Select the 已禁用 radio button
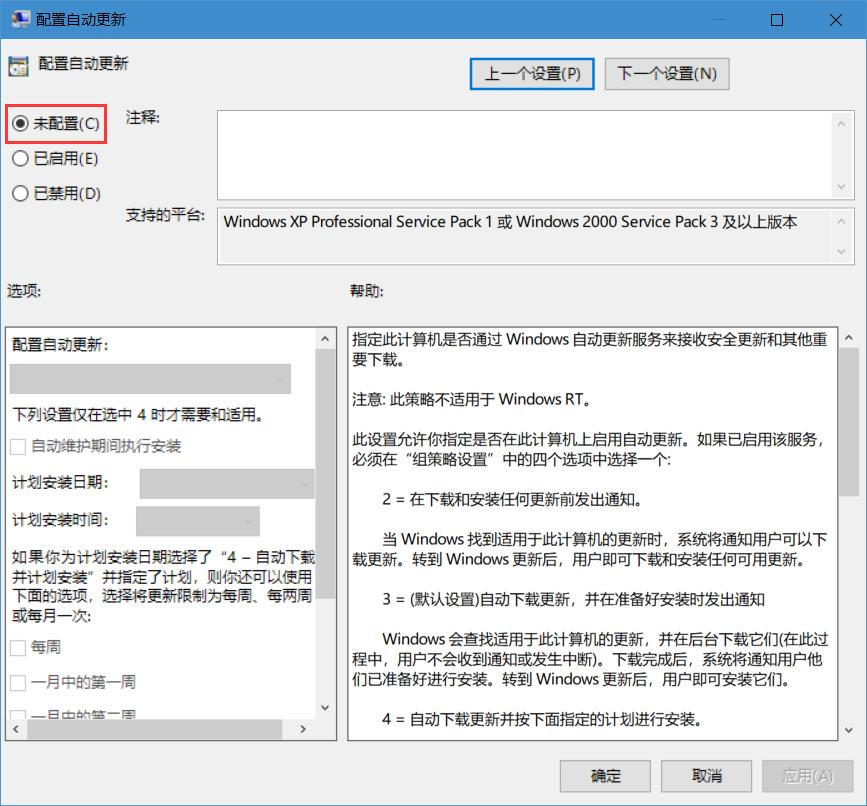 (20, 193)
